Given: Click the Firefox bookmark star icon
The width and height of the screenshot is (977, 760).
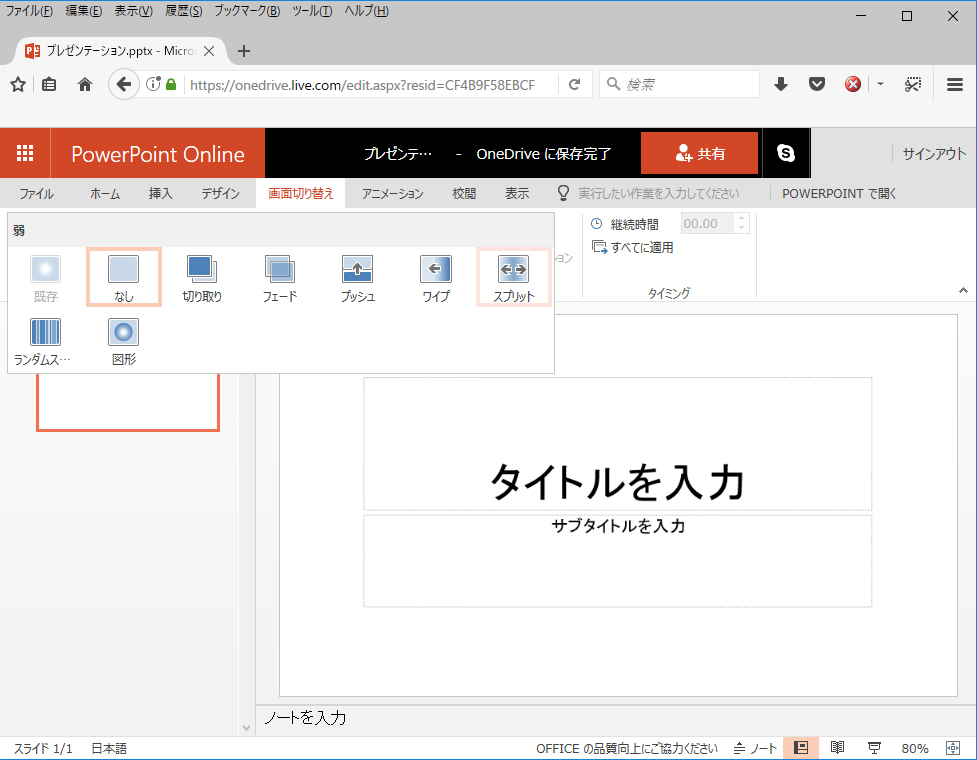Looking at the screenshot, I should coord(18,84).
